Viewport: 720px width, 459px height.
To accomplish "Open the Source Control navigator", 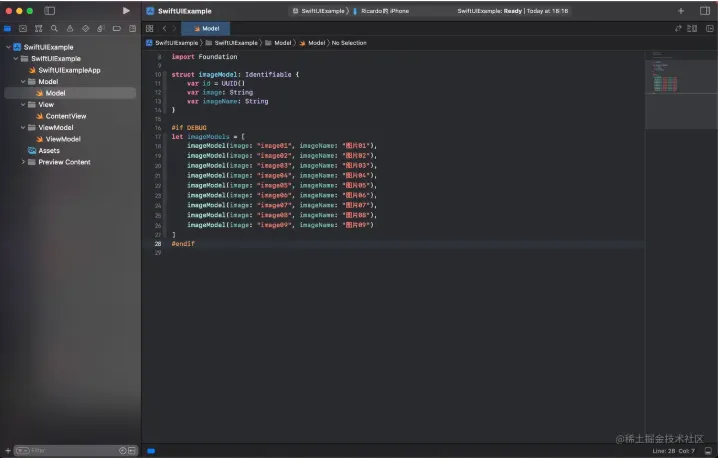I will 23,29.
